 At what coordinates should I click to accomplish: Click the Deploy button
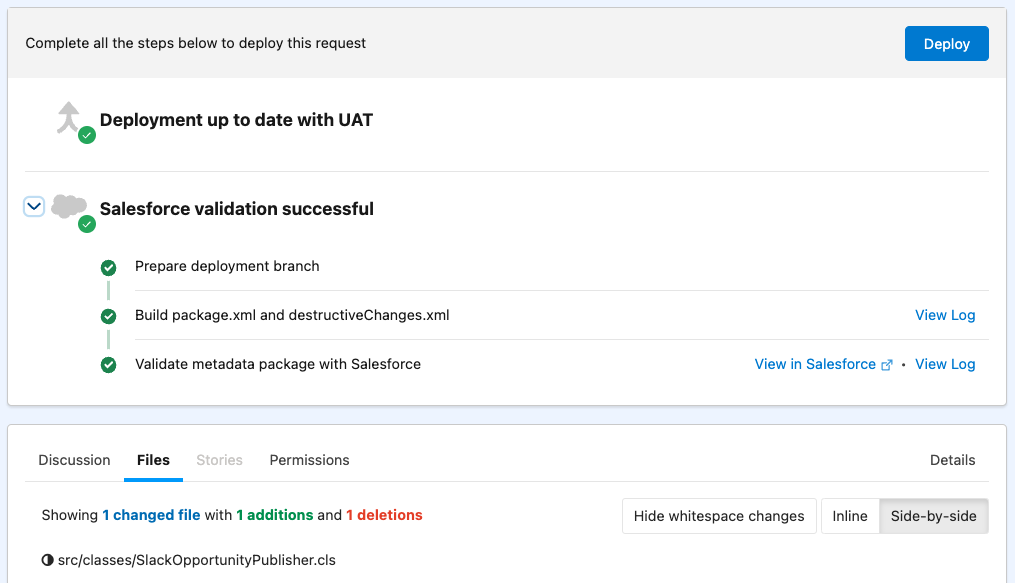(x=946, y=43)
